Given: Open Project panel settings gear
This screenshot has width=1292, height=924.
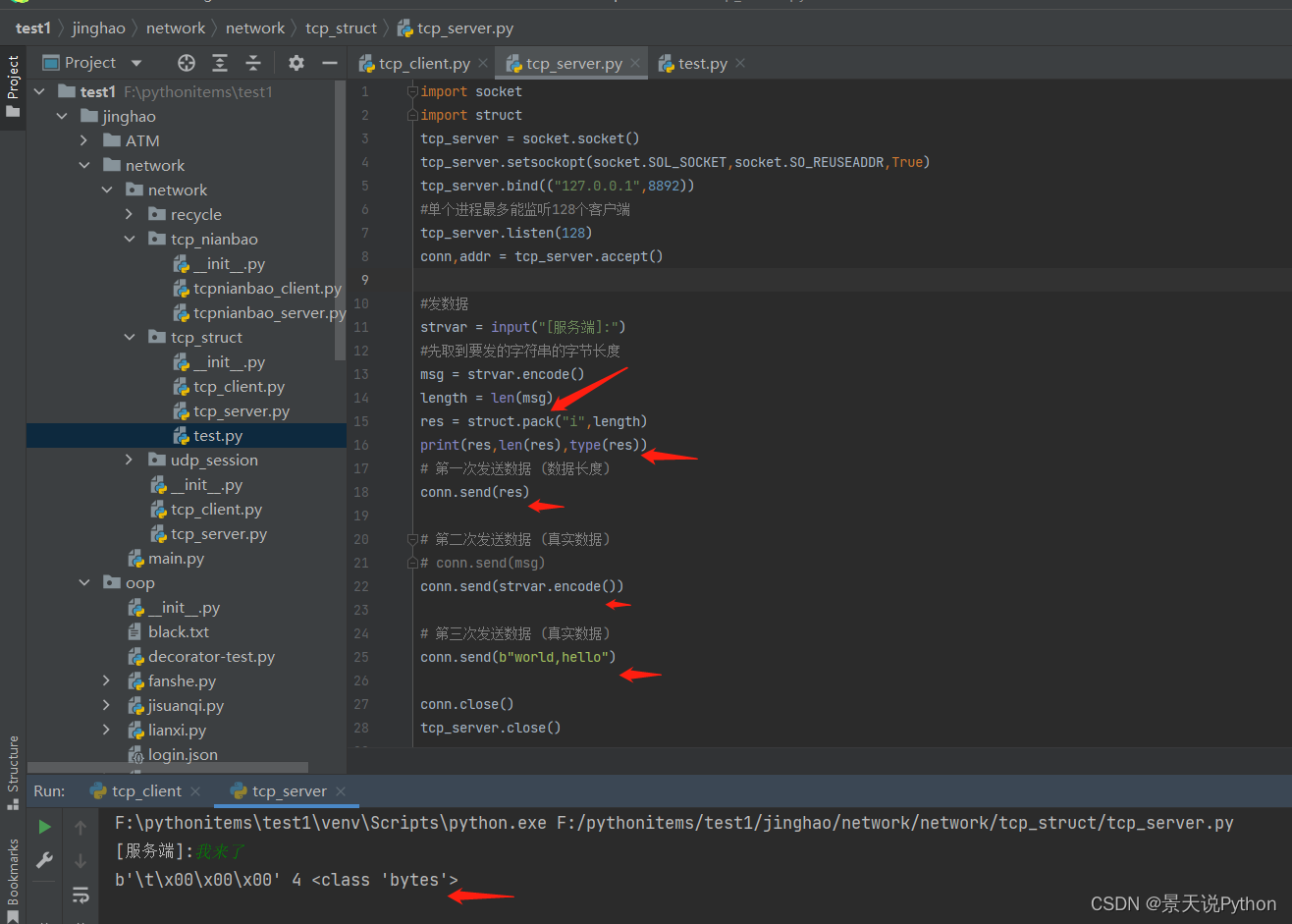Looking at the screenshot, I should click(296, 63).
